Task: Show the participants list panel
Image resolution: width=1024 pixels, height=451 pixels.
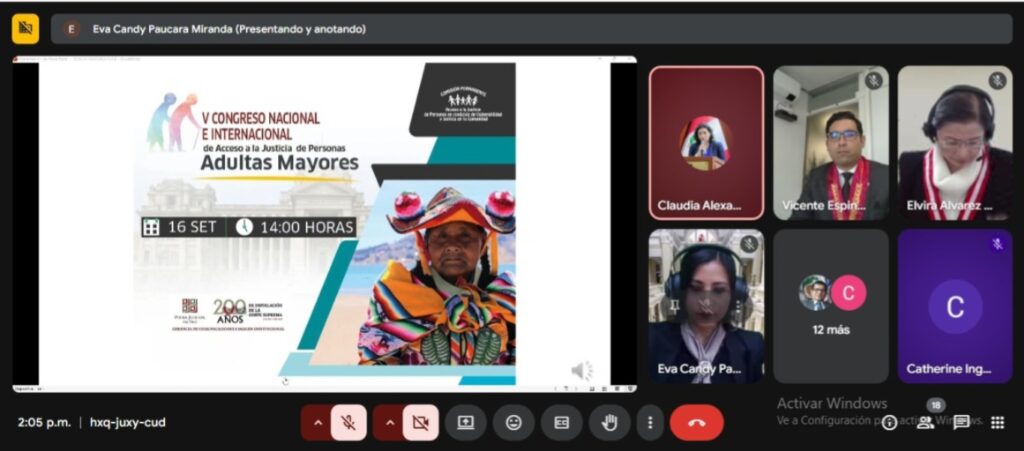Action: (926, 422)
